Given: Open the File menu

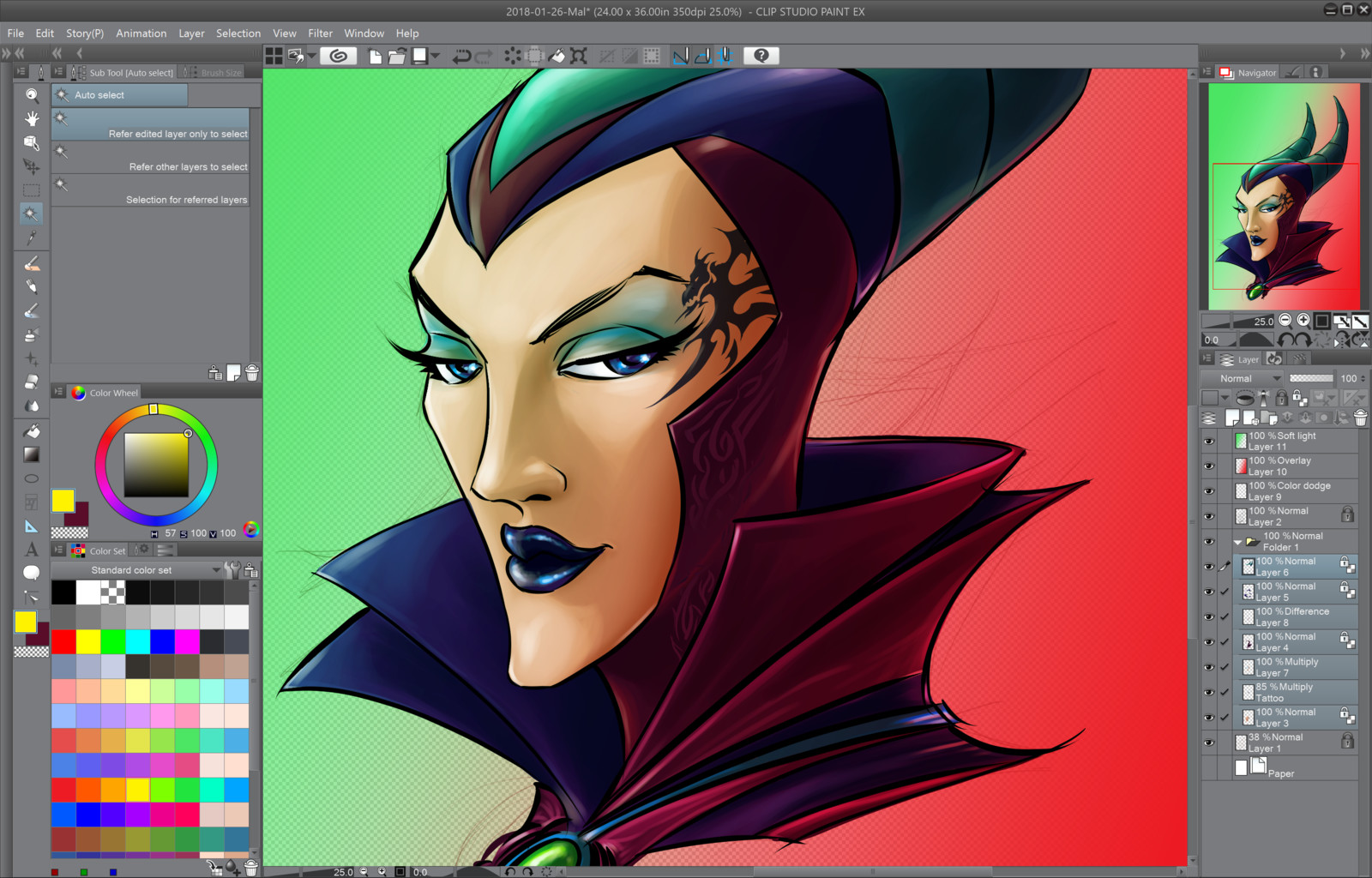Looking at the screenshot, I should pos(15,33).
